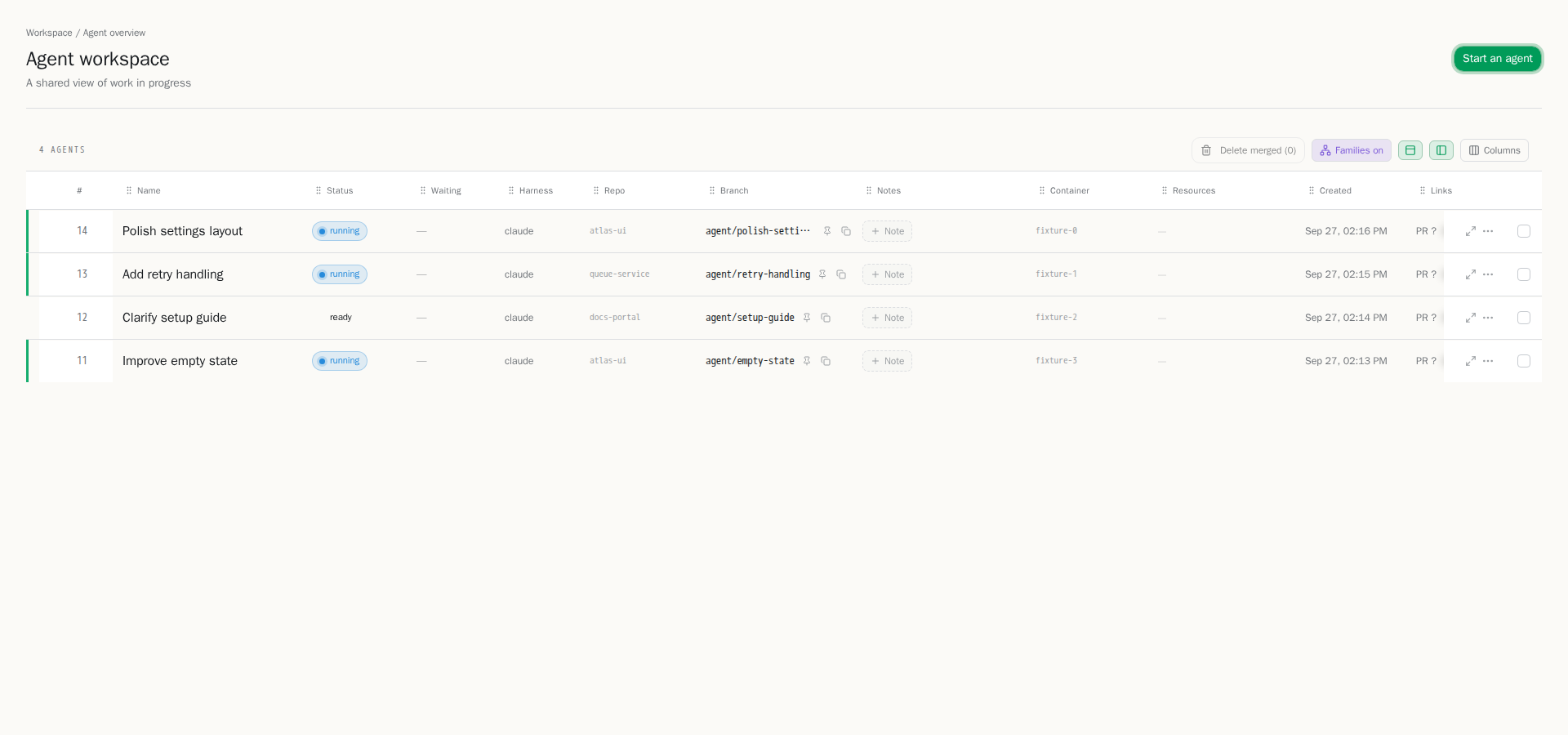Sort by the Name column header
The image size is (1568, 735).
pos(149,190)
